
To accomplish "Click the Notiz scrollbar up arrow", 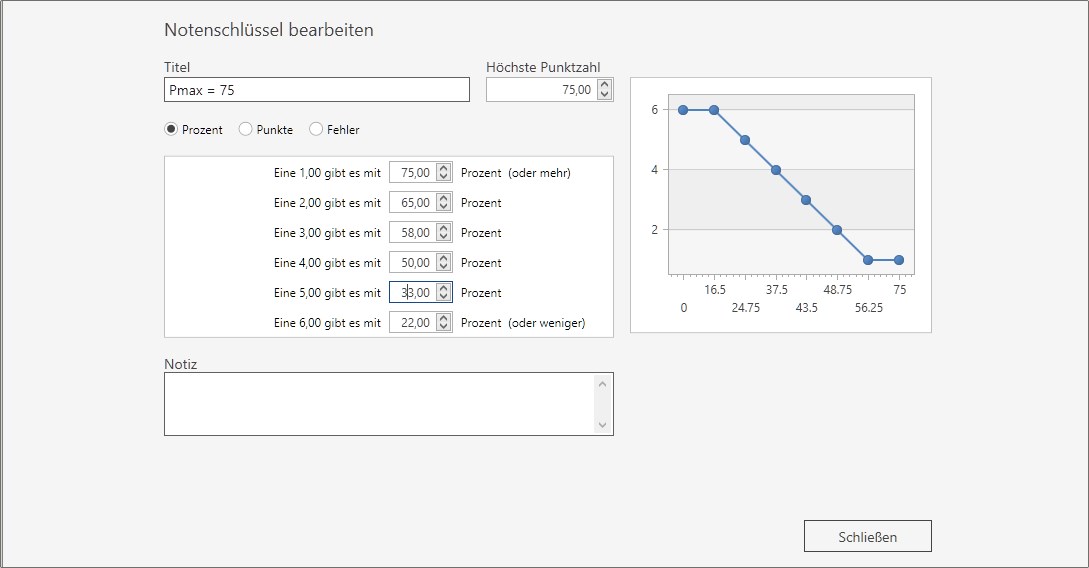I will 602,383.
